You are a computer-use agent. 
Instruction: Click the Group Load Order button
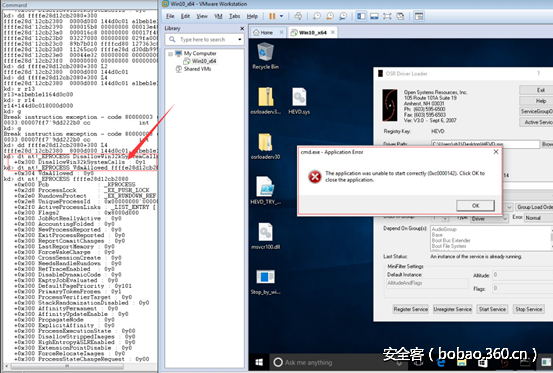[x=534, y=207]
